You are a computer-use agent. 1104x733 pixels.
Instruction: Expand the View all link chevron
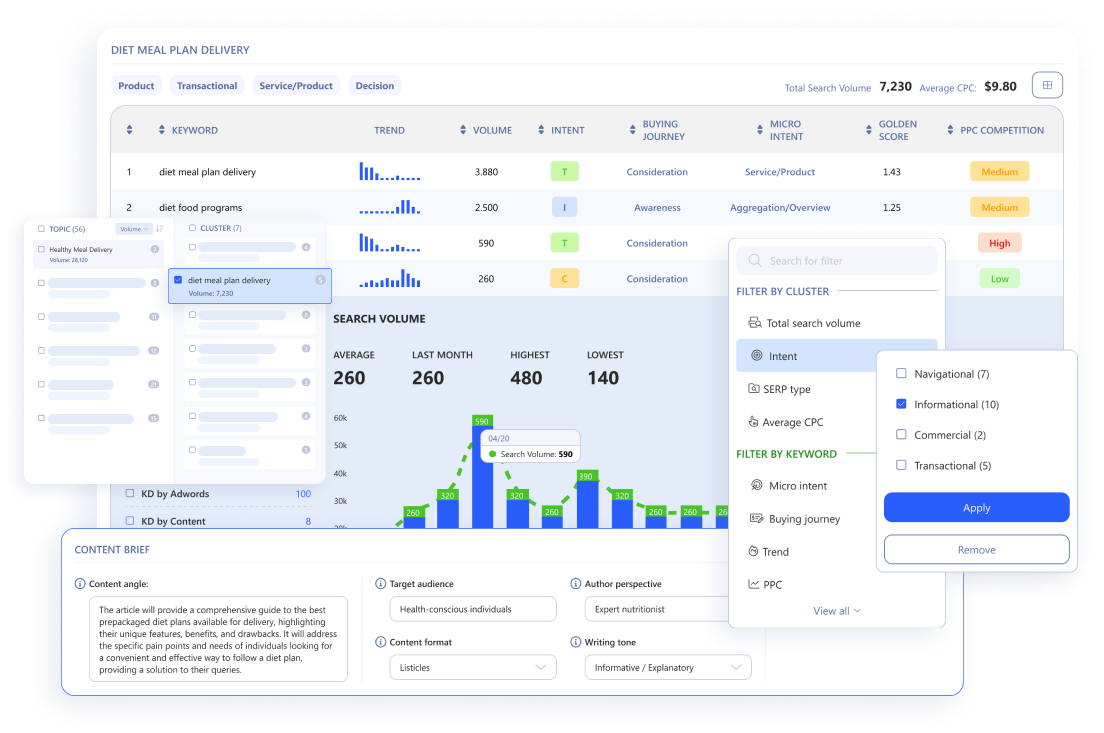point(855,611)
